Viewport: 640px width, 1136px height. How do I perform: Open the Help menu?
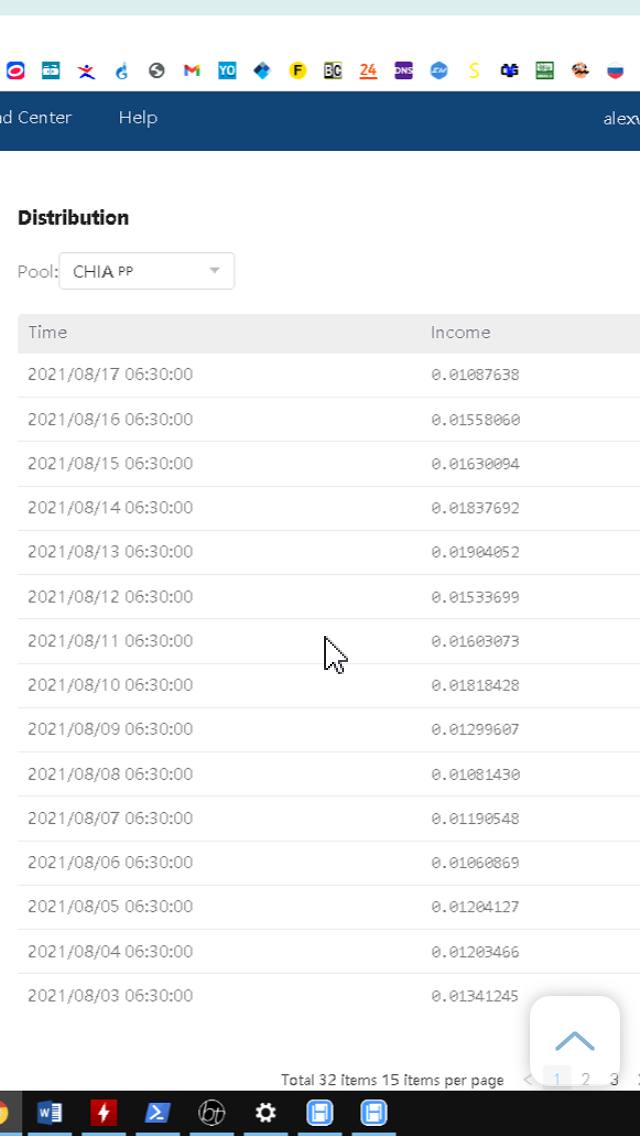click(138, 117)
